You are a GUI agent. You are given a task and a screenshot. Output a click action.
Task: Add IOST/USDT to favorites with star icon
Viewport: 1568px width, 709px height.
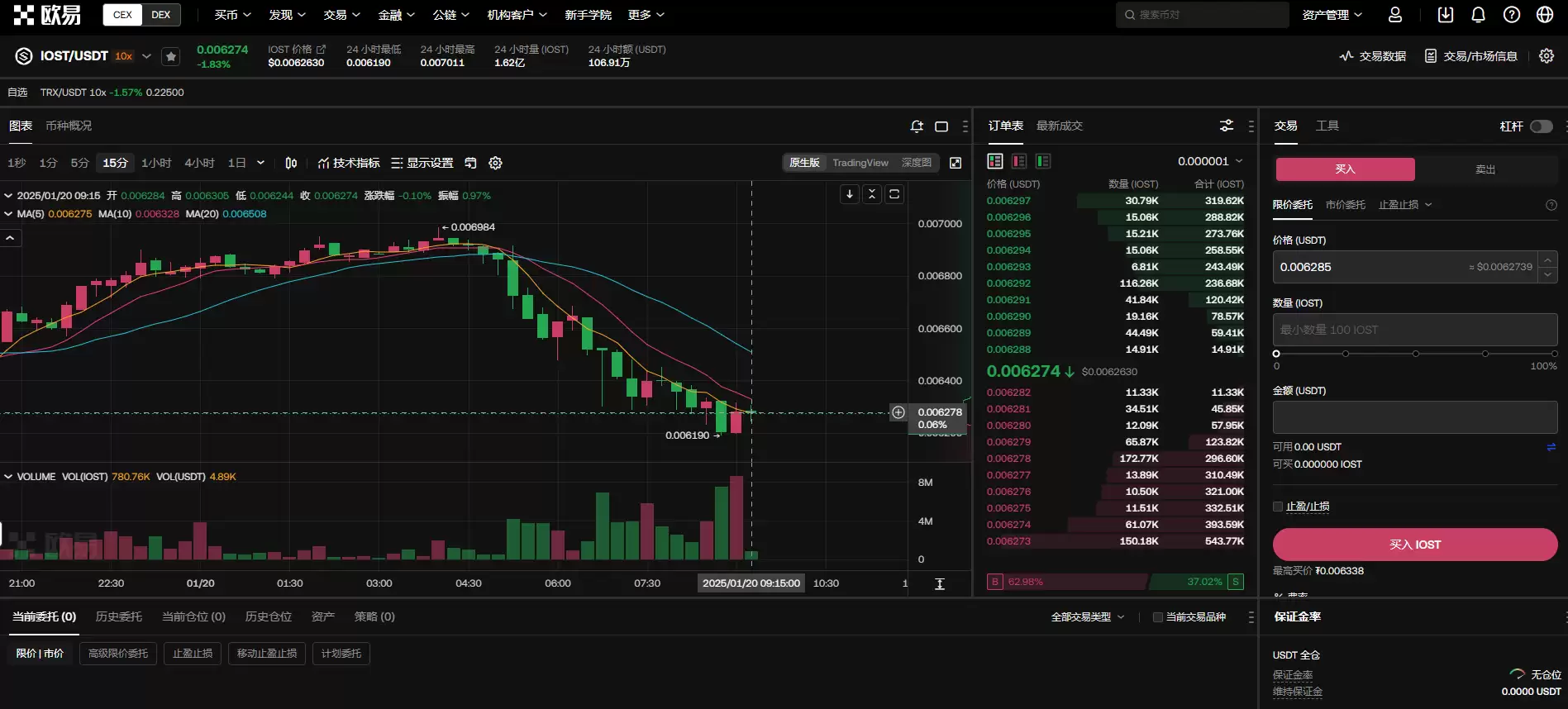(171, 56)
